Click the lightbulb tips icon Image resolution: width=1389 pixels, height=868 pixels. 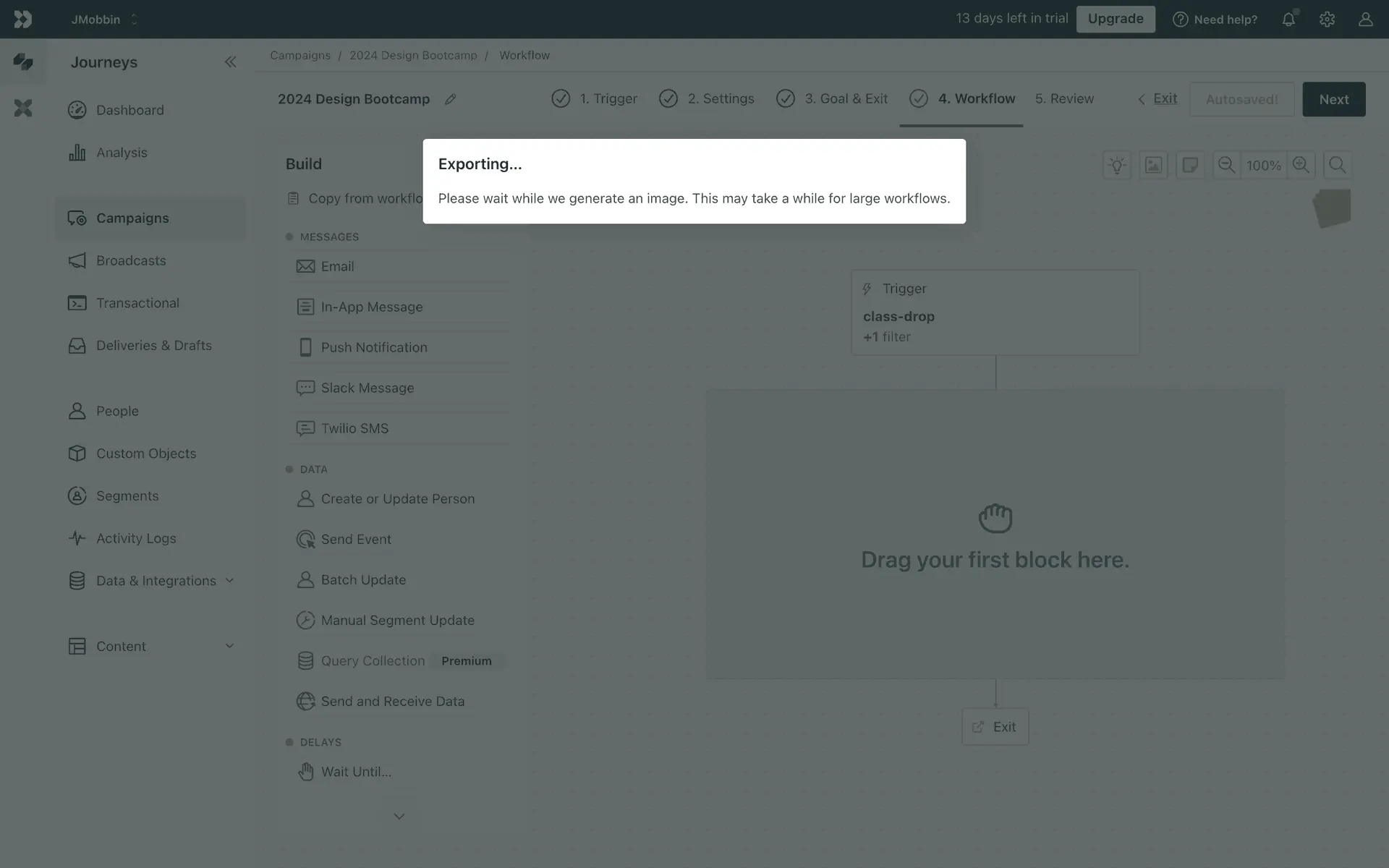tap(1116, 166)
